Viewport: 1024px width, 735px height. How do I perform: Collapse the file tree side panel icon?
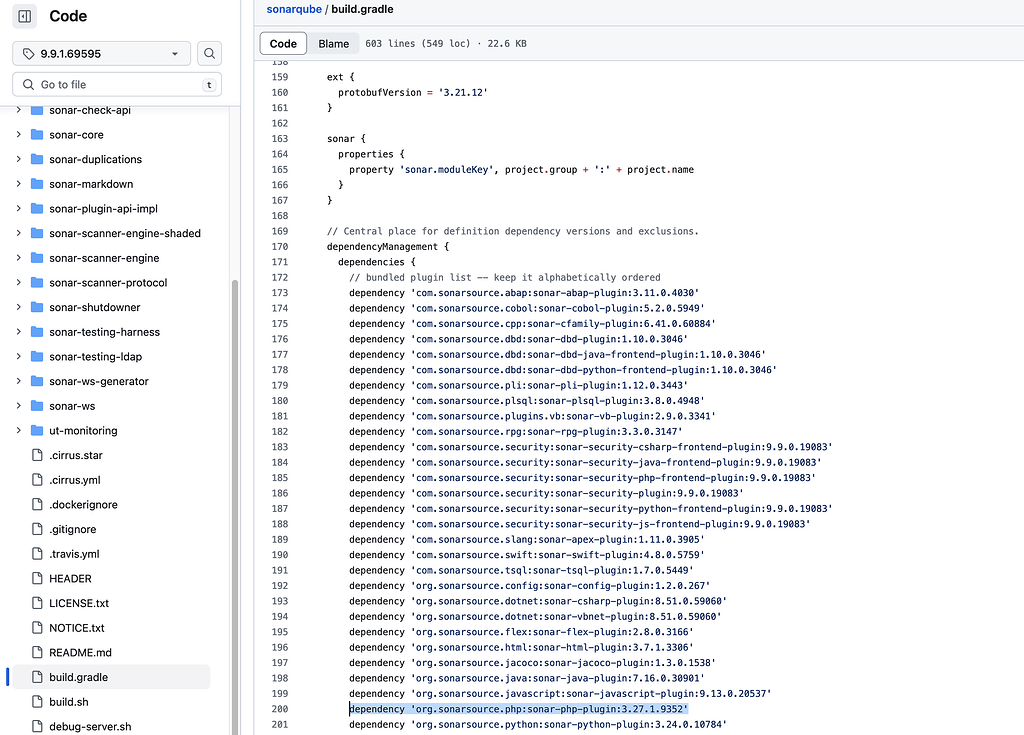click(24, 16)
